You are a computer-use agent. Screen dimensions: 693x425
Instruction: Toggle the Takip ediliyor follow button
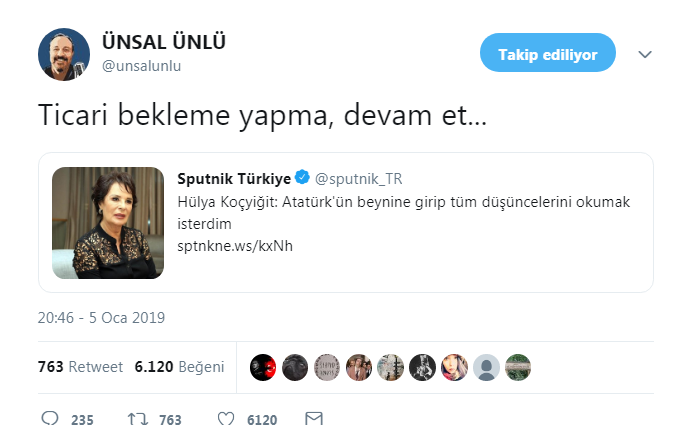click(x=548, y=53)
